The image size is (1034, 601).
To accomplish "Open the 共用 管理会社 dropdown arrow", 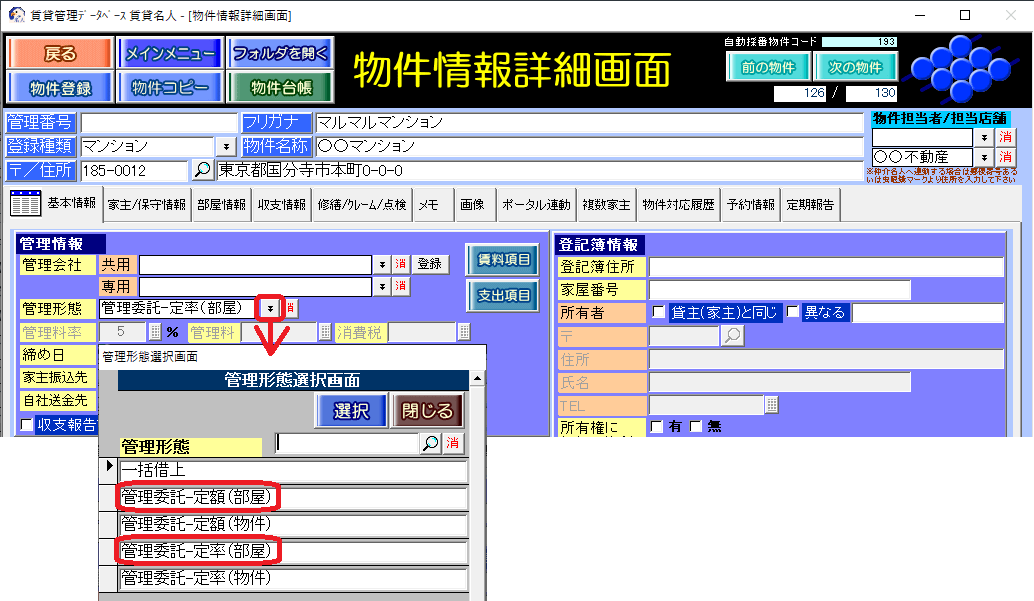I will click(x=381, y=264).
